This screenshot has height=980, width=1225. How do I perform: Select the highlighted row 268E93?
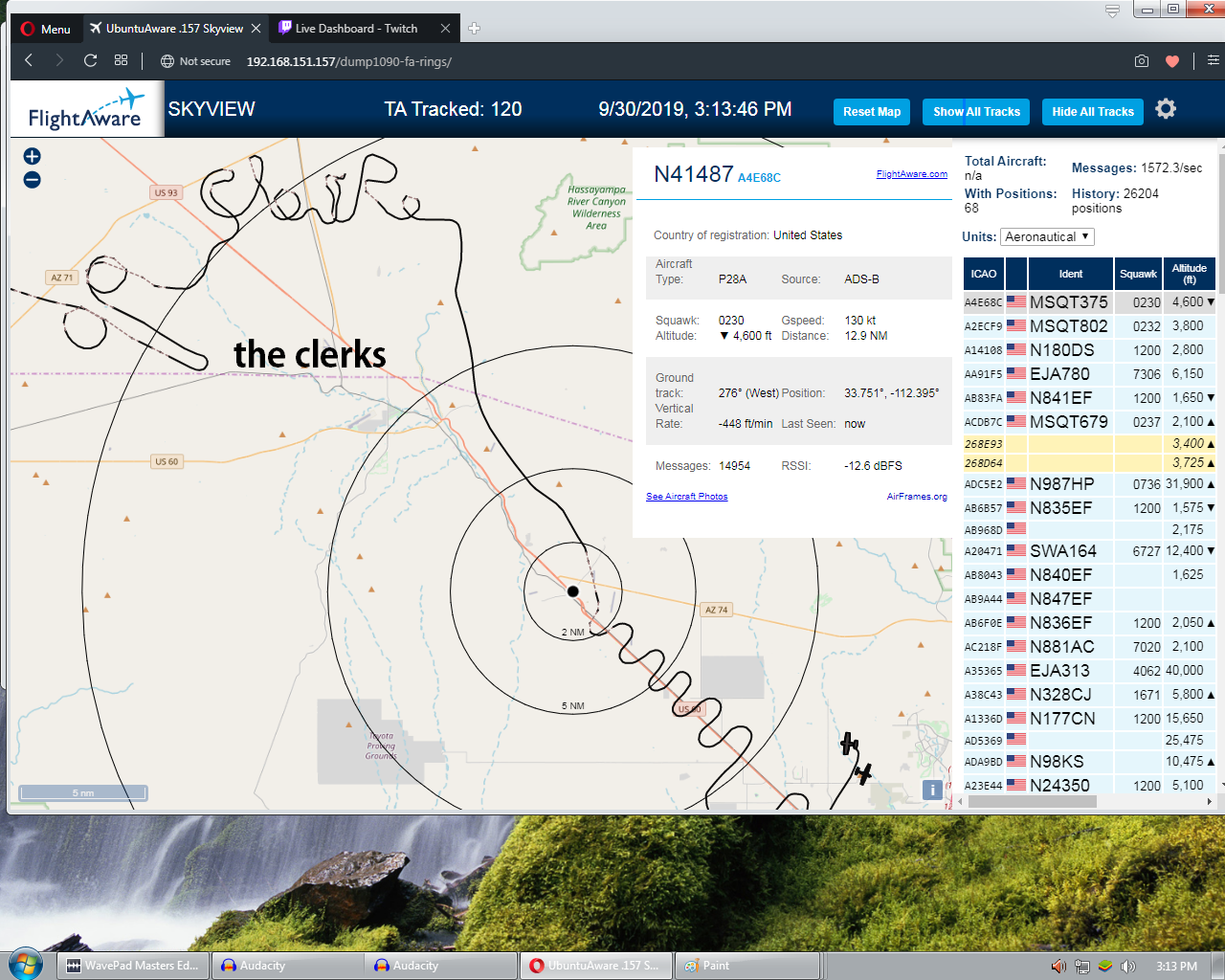pos(1089,444)
